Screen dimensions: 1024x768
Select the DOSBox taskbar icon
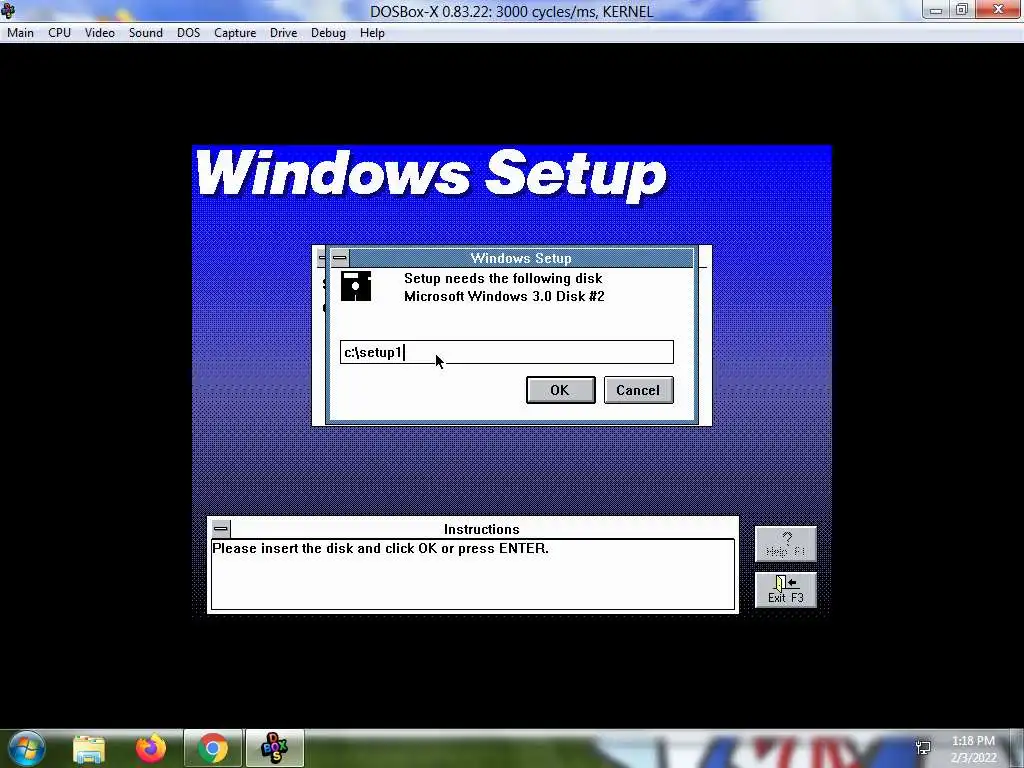point(275,748)
